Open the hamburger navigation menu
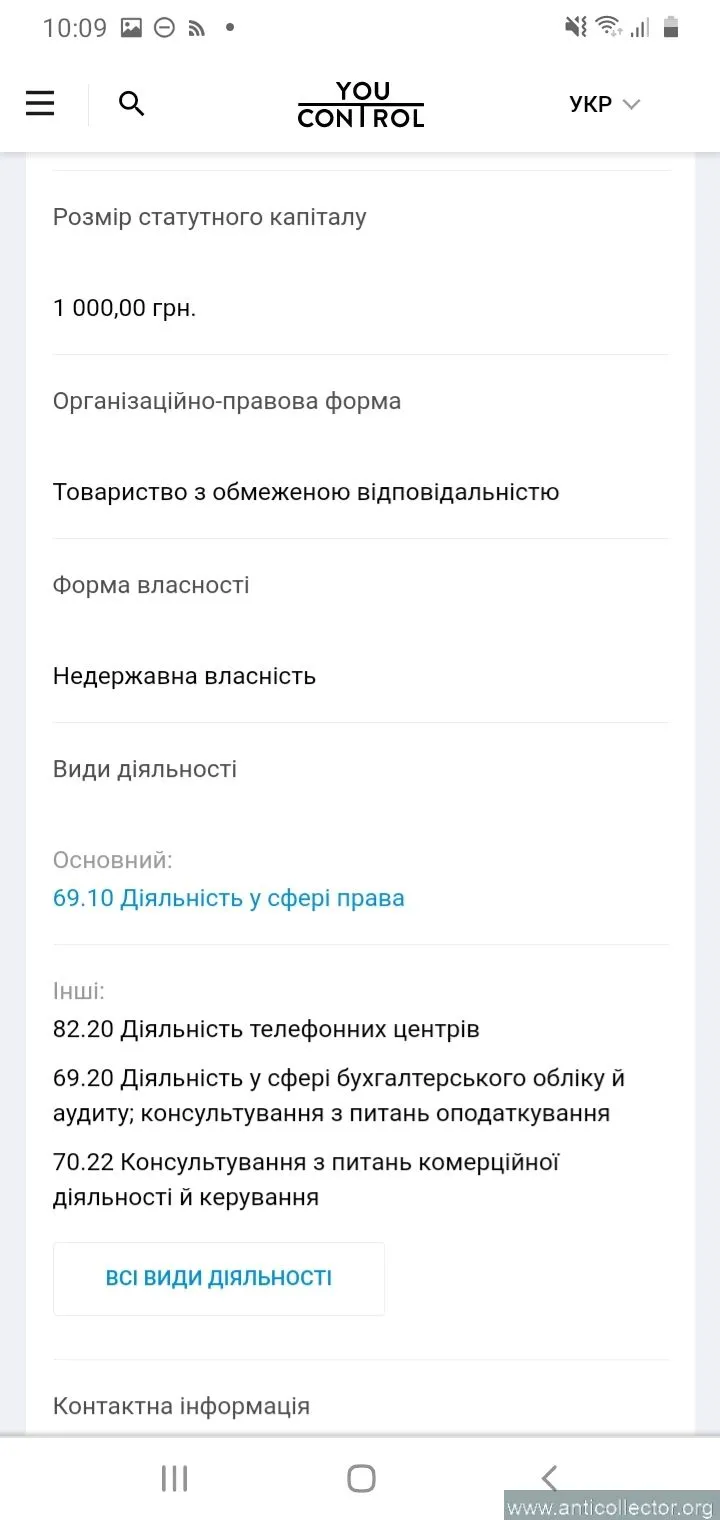The image size is (720, 1520). click(x=40, y=103)
